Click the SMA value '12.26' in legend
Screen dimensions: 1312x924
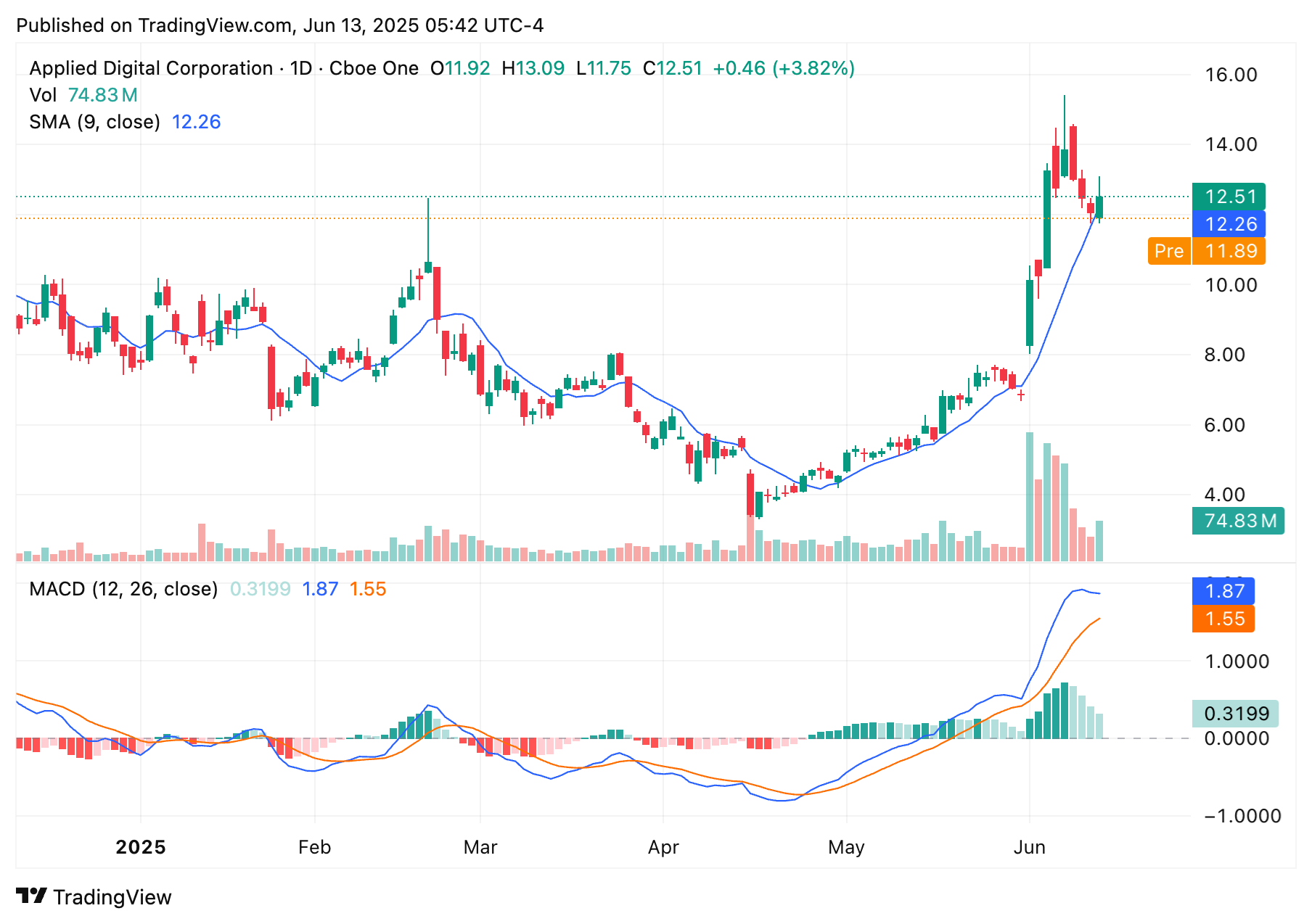coord(196,122)
